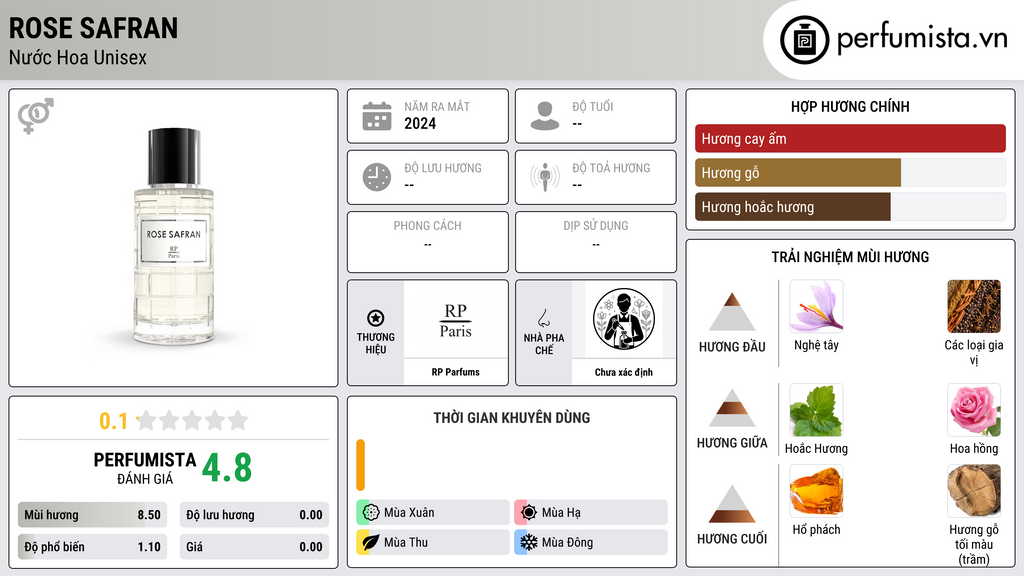Click the Giá 0.00 score row
Image resolution: width=1024 pixels, height=576 pixels.
pyautogui.click(x=254, y=547)
